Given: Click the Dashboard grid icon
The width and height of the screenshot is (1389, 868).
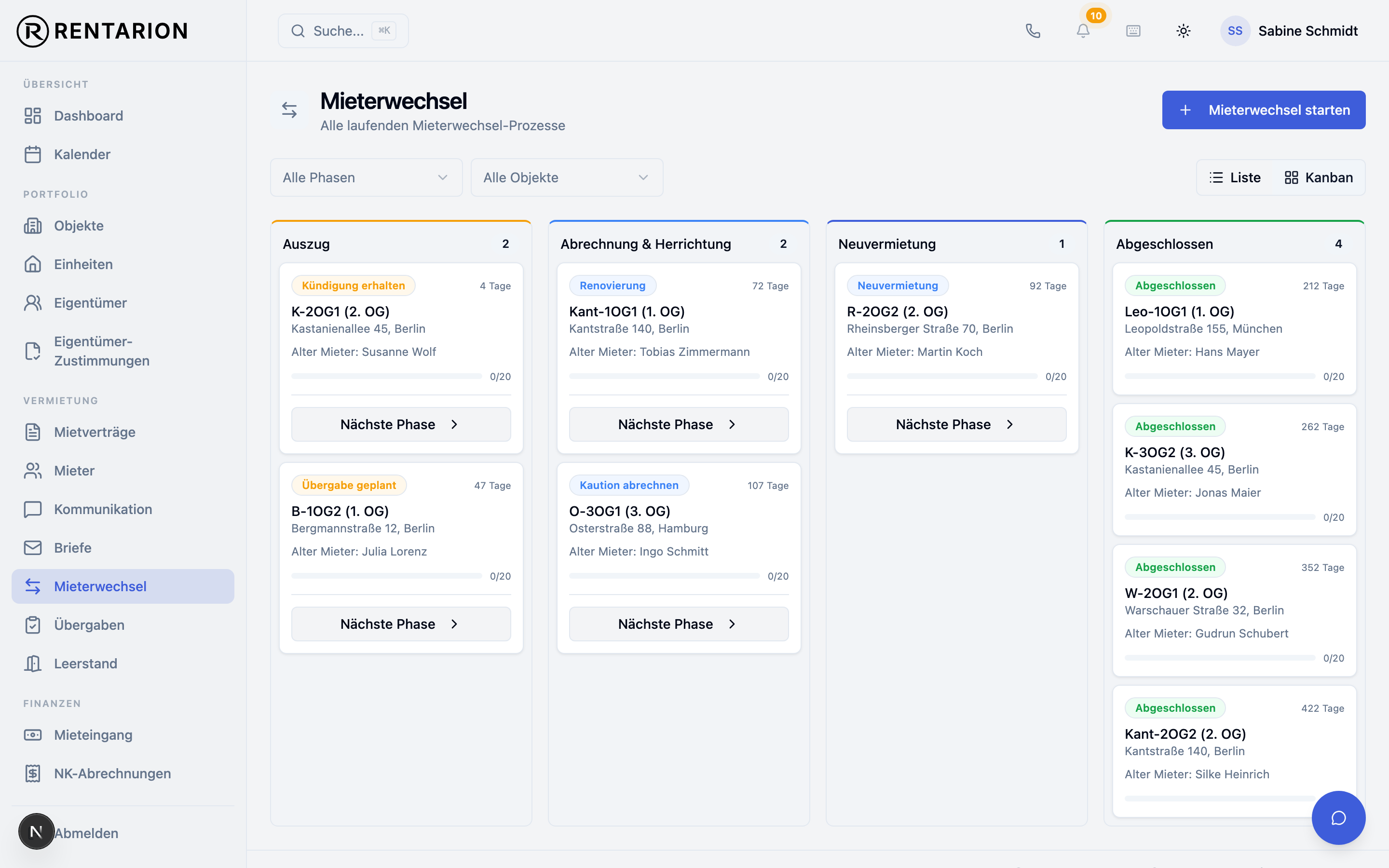Looking at the screenshot, I should pos(33,116).
